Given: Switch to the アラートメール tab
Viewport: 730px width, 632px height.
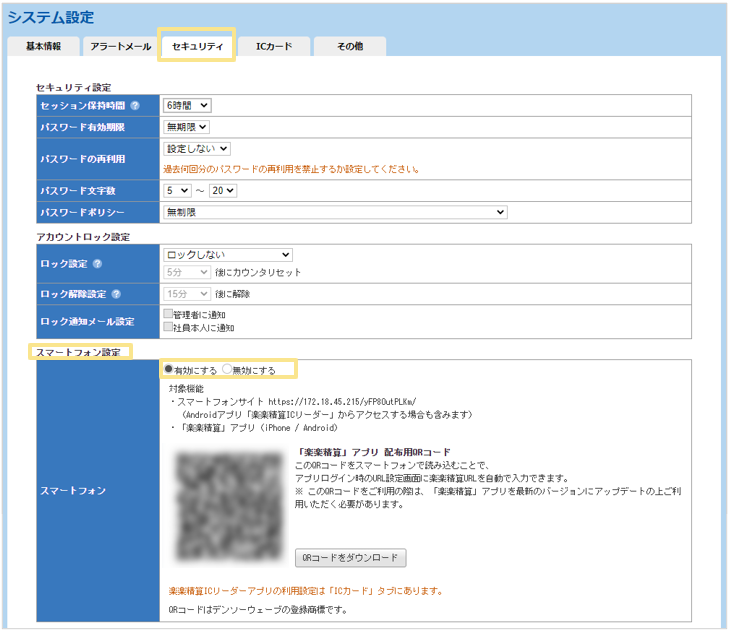Looking at the screenshot, I should click(x=120, y=46).
